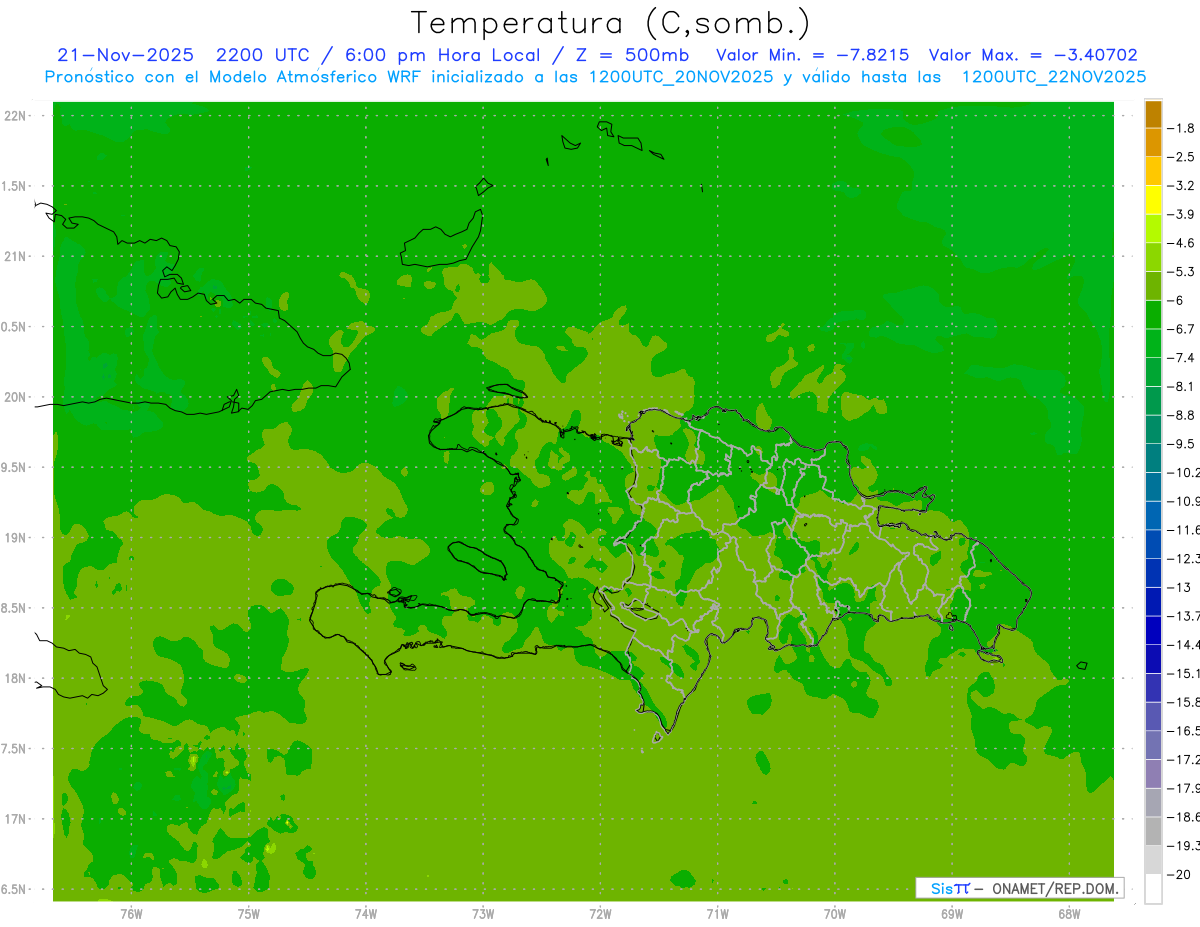The width and height of the screenshot is (1200, 927).
Task: Click the valid-until time '1200UTC_22NOV2025'
Action: 1053,77
